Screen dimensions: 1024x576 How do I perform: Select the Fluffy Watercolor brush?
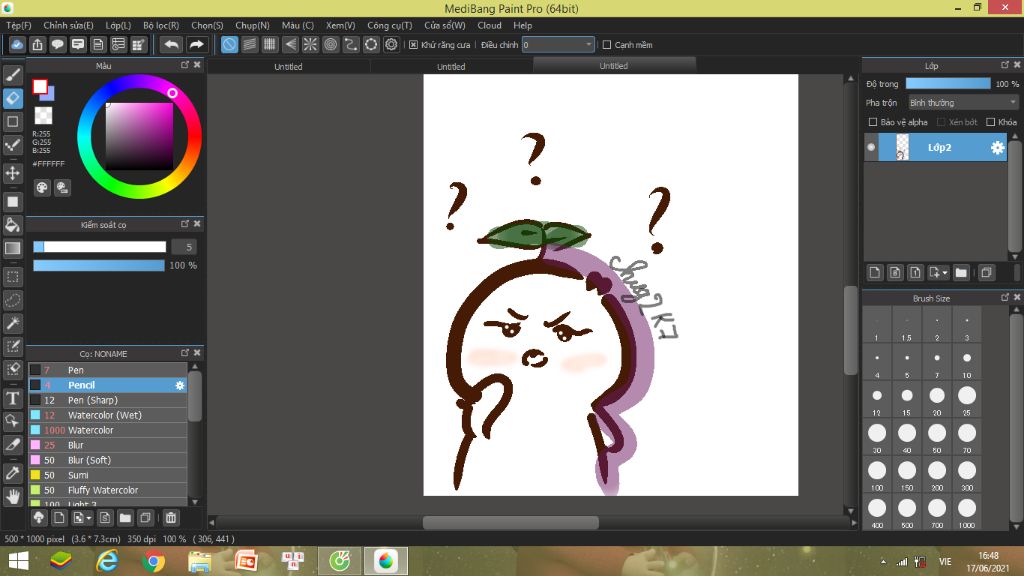click(108, 490)
